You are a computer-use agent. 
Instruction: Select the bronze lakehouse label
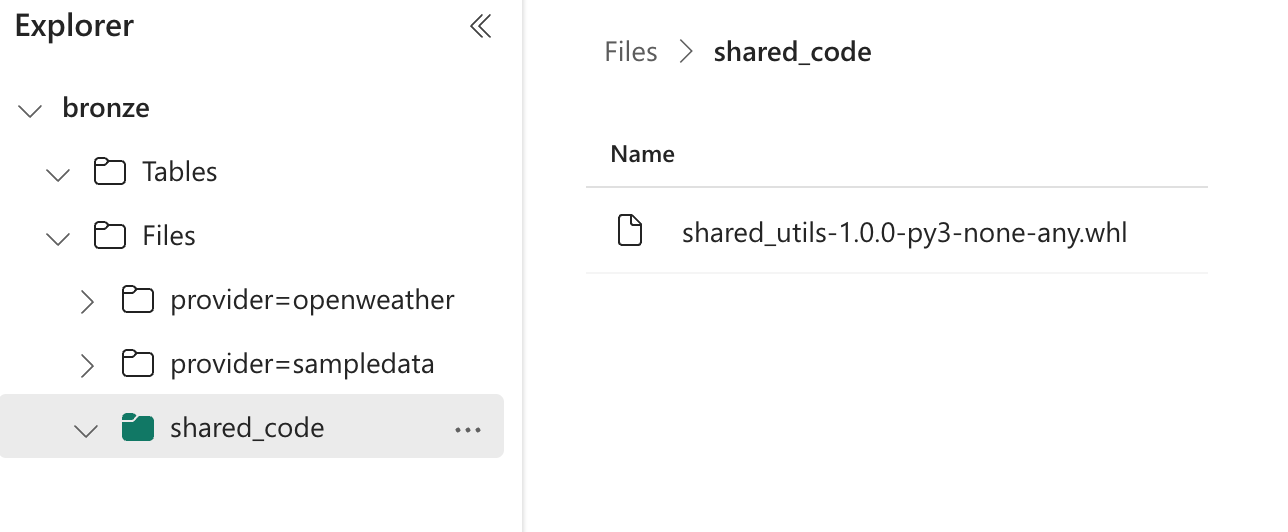[106, 108]
